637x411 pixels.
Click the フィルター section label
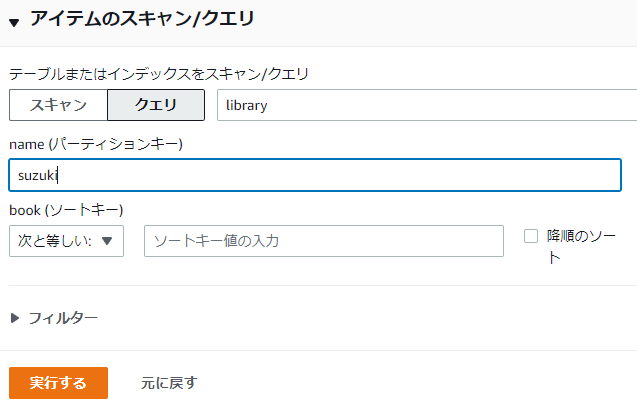62,318
